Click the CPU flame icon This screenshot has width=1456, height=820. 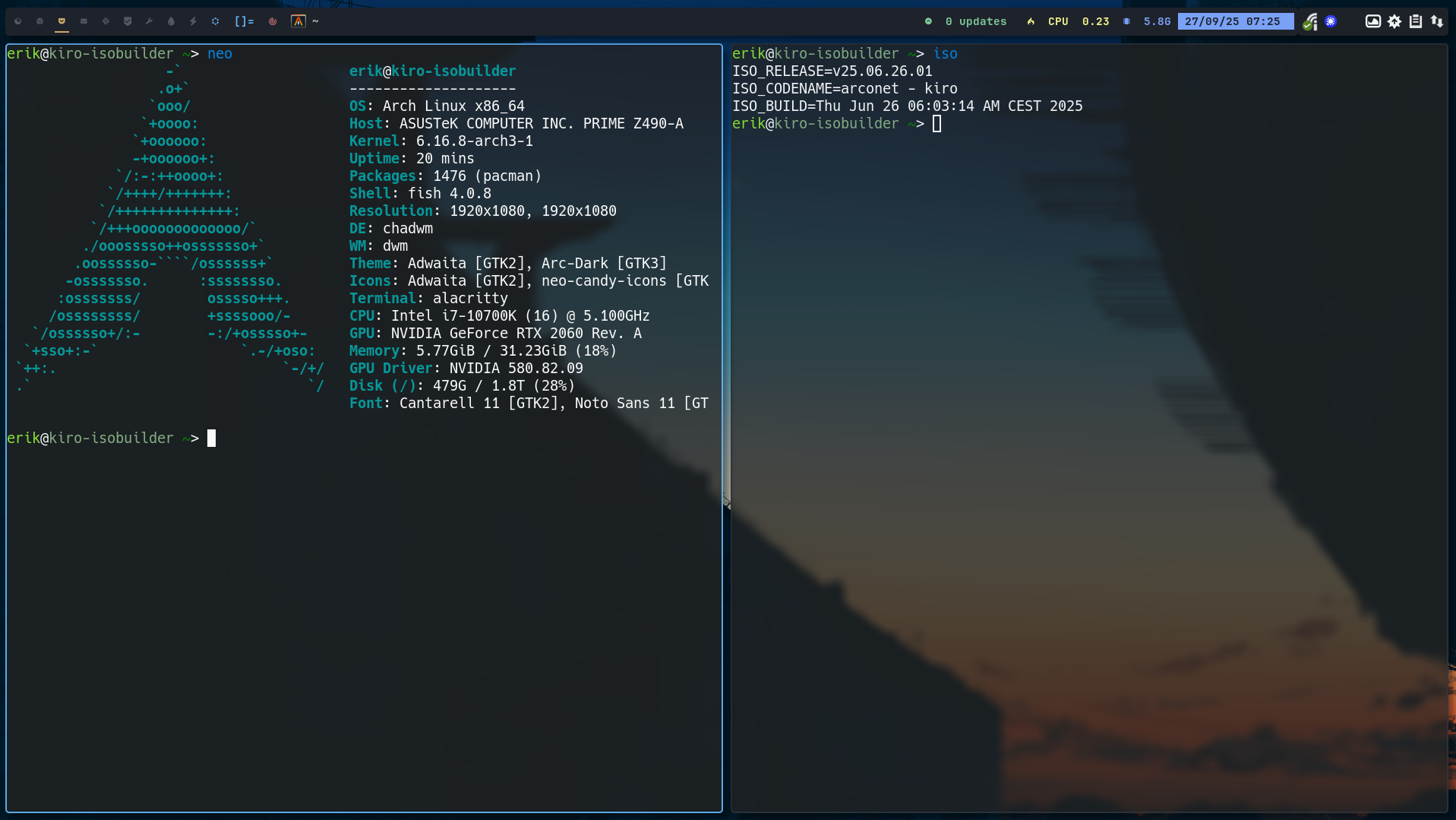click(1031, 21)
